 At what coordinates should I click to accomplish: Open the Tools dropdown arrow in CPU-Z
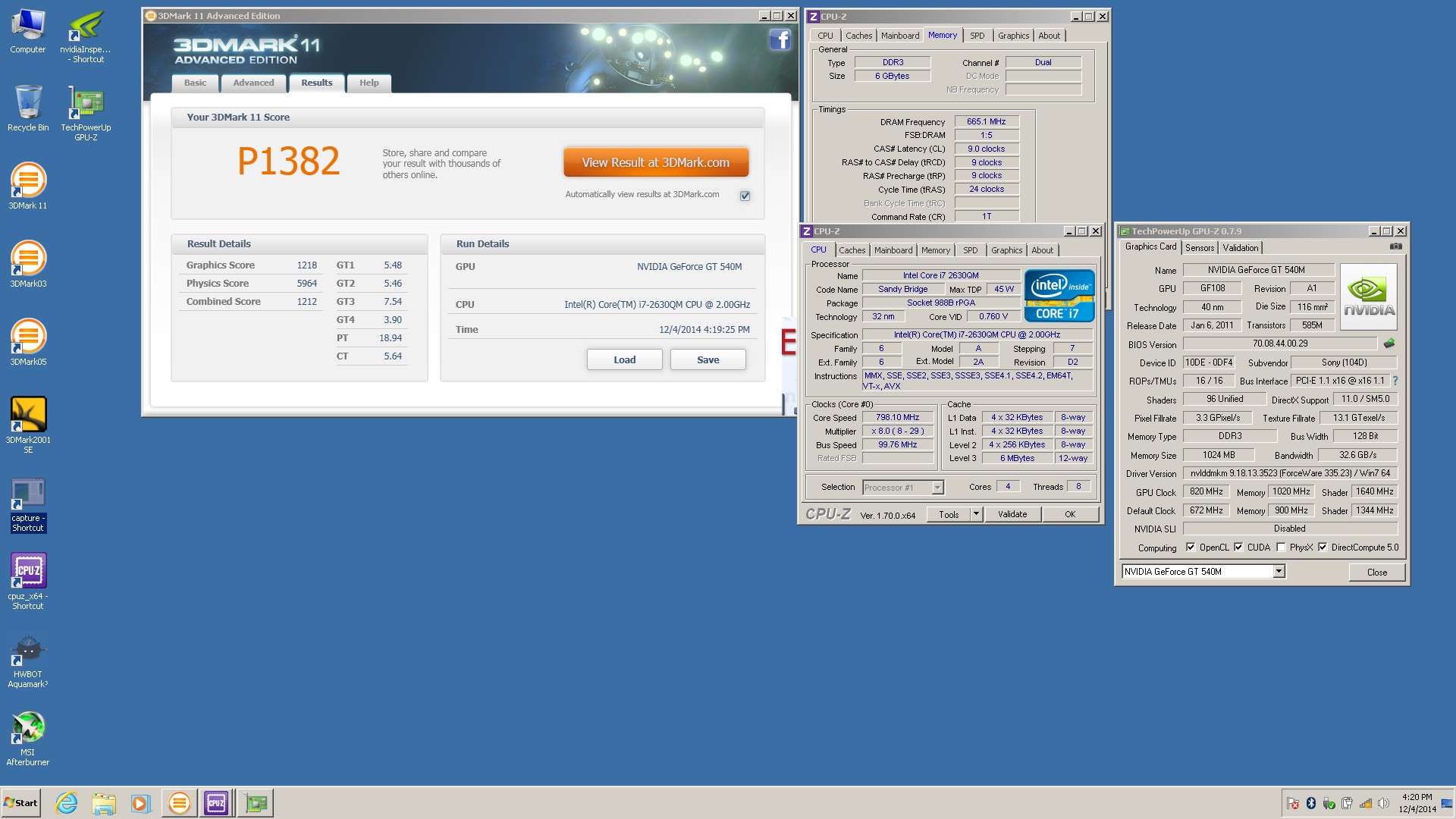pyautogui.click(x=976, y=514)
